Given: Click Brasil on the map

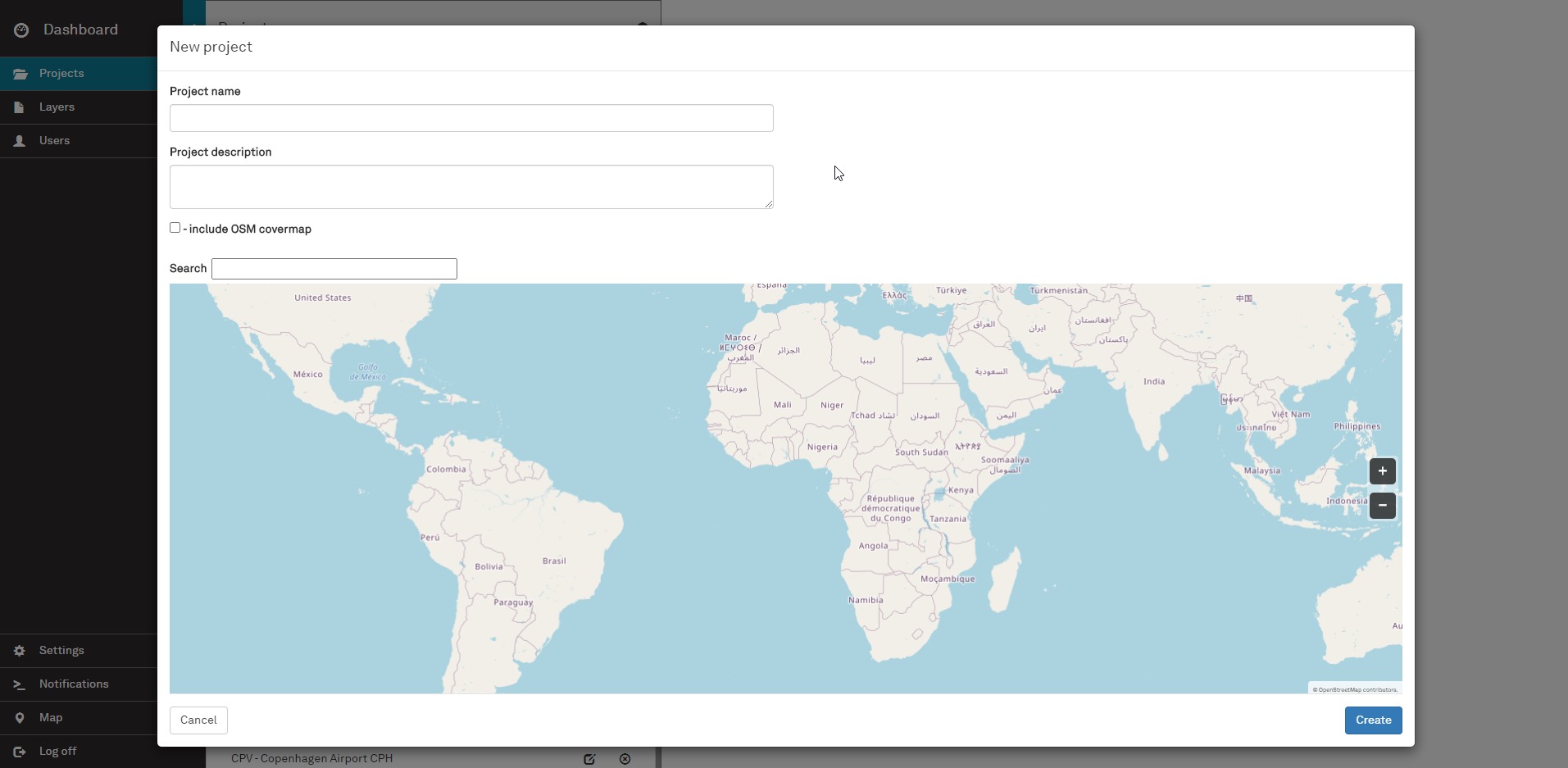Looking at the screenshot, I should click(554, 561).
